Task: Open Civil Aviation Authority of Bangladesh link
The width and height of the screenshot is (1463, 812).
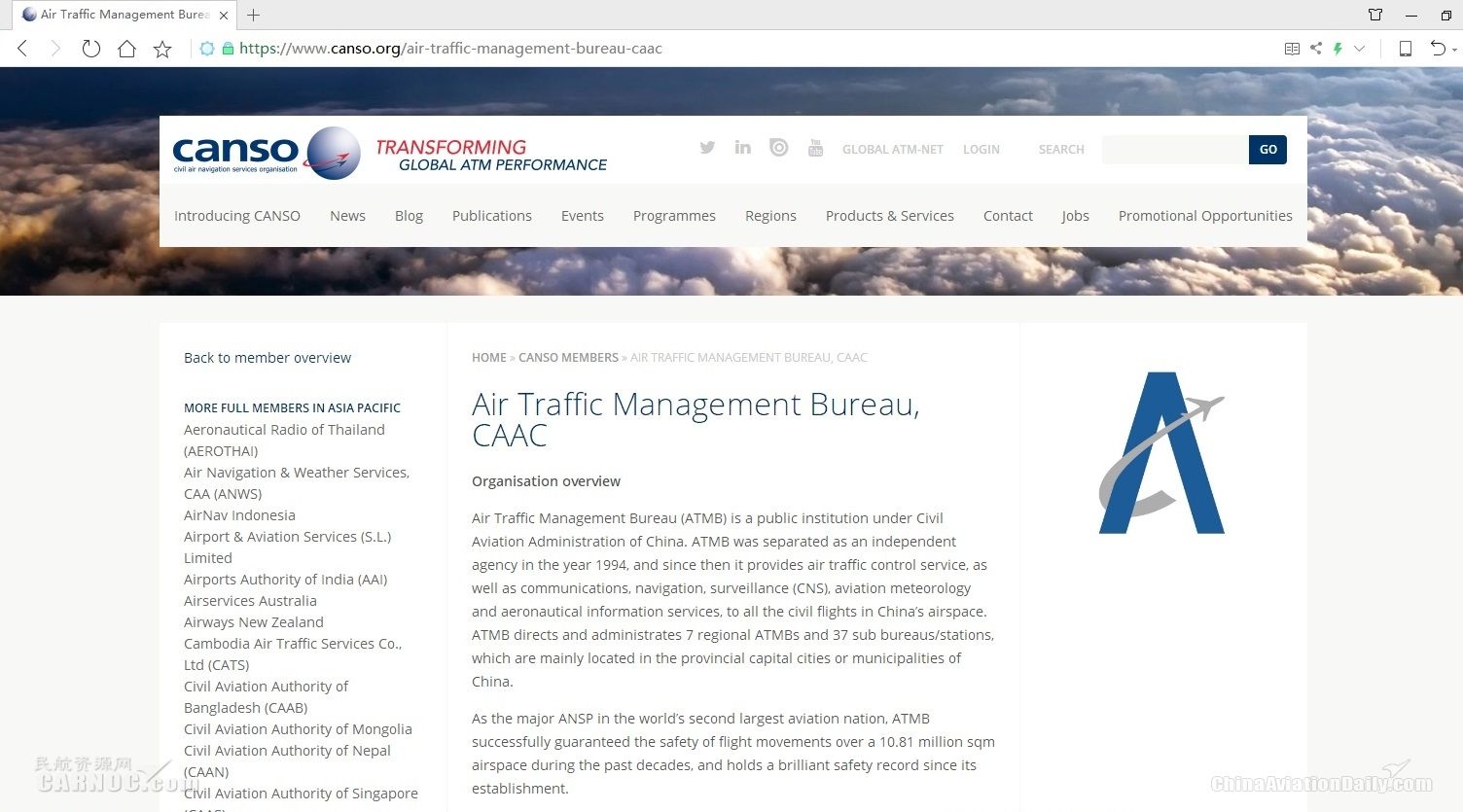Action: [266, 696]
